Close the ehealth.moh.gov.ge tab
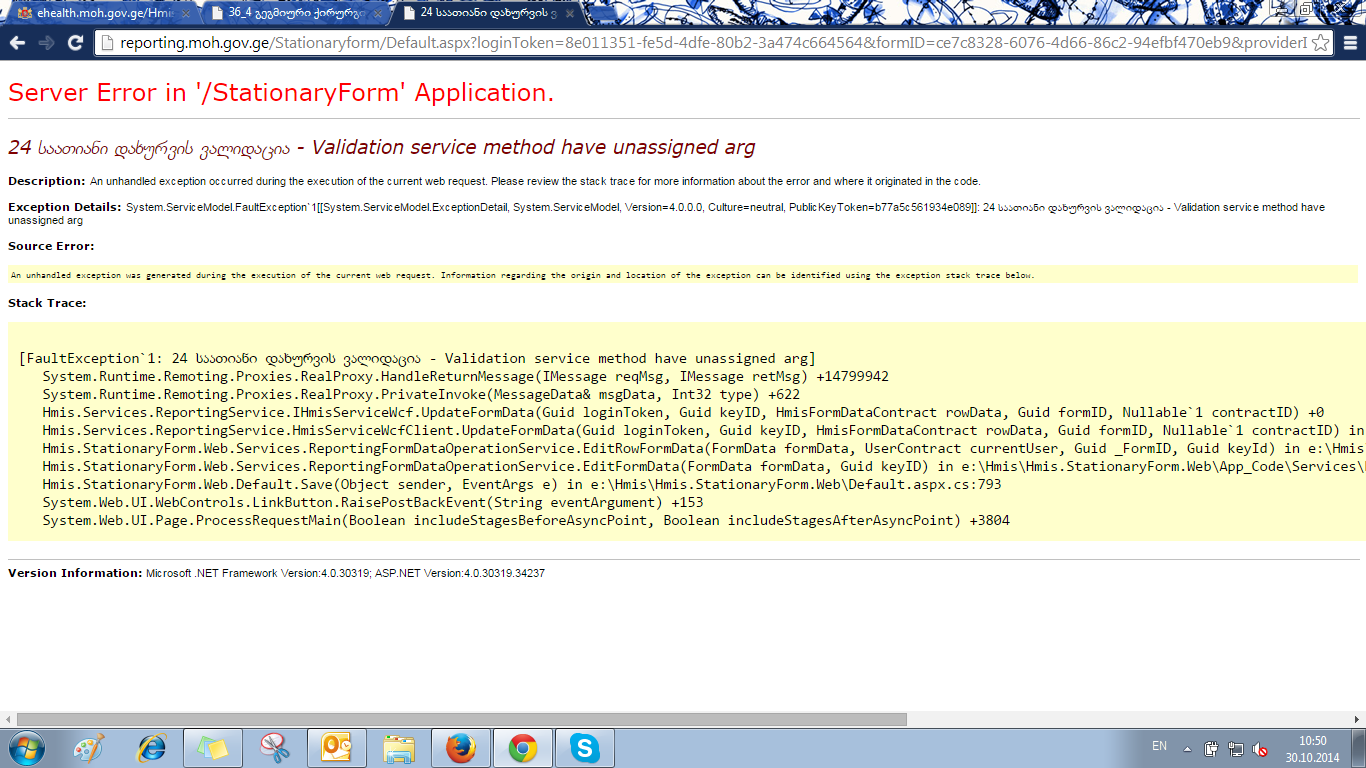This screenshot has height=768, width=1366. 186,14
